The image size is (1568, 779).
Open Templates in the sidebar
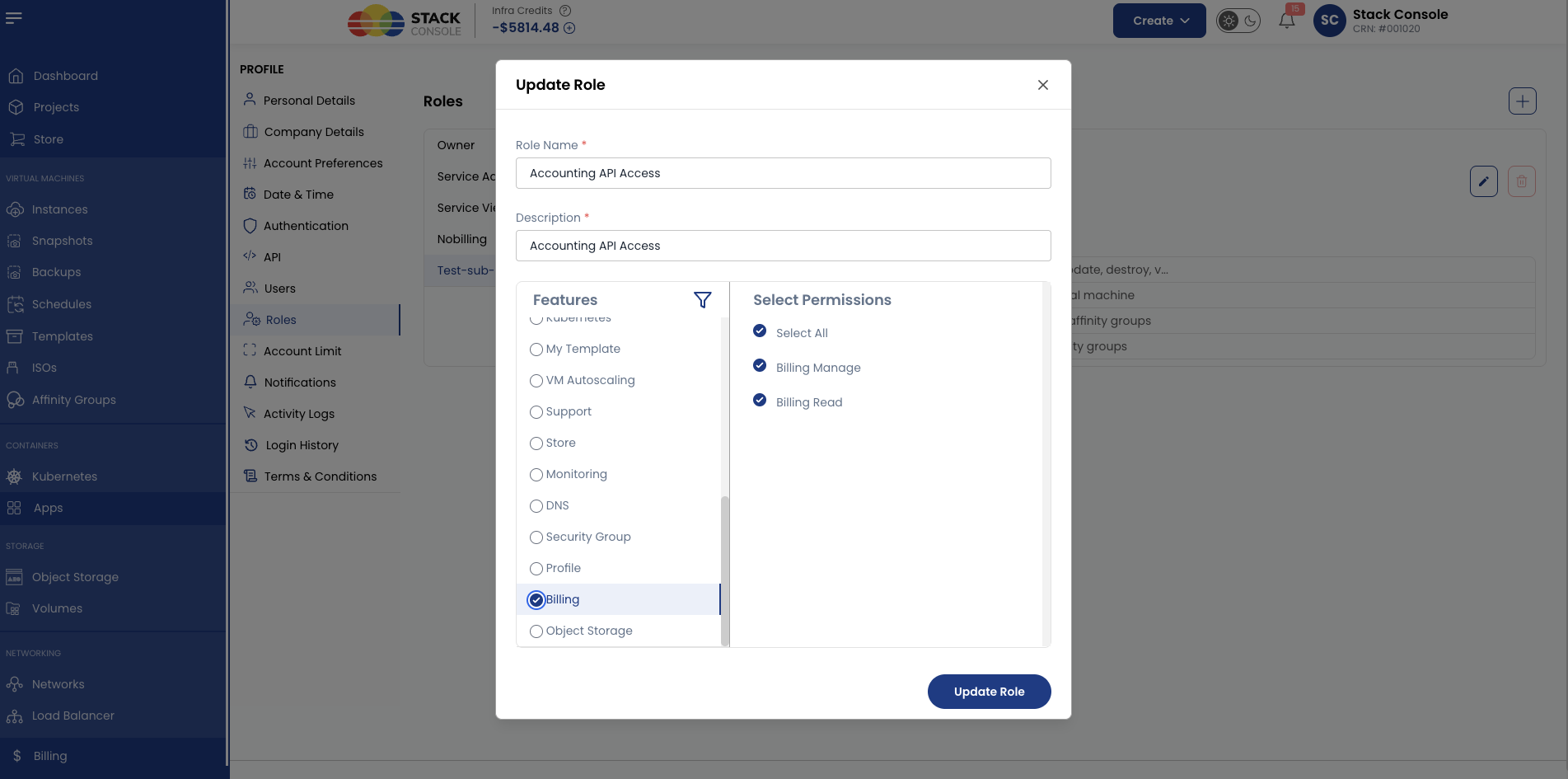tap(63, 336)
